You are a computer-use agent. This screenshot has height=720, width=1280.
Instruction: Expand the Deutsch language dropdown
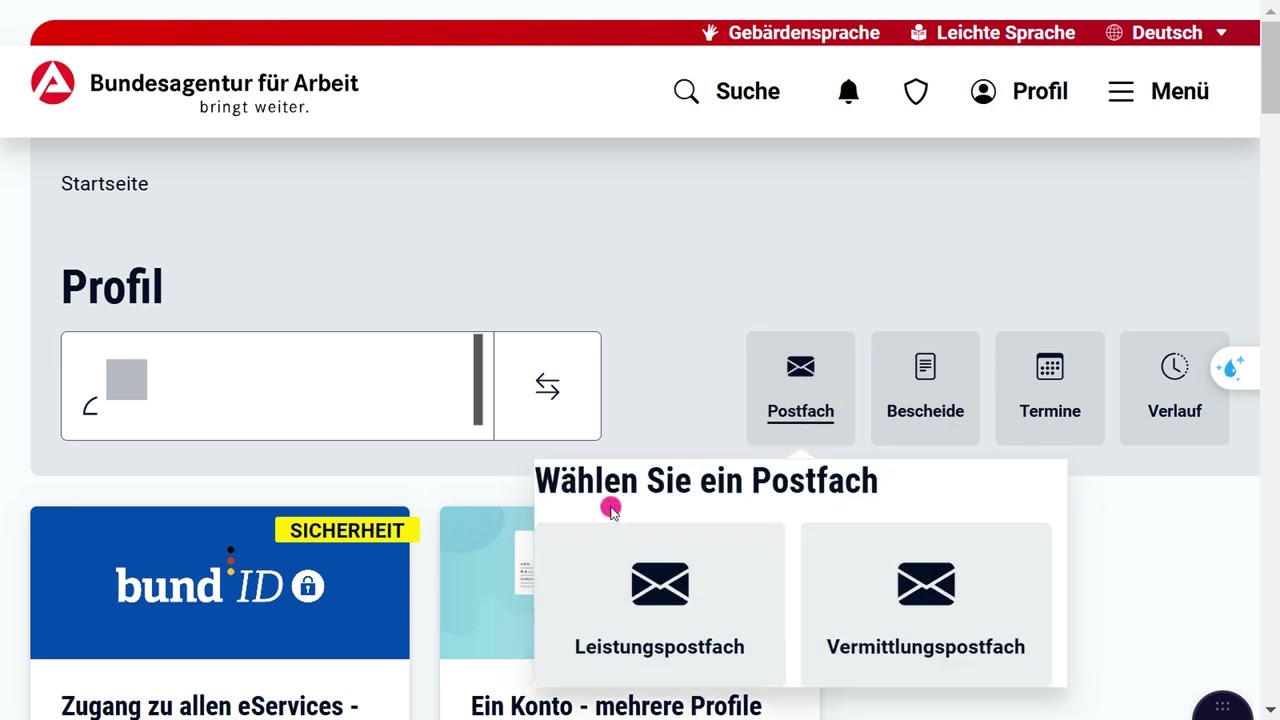click(x=1166, y=33)
